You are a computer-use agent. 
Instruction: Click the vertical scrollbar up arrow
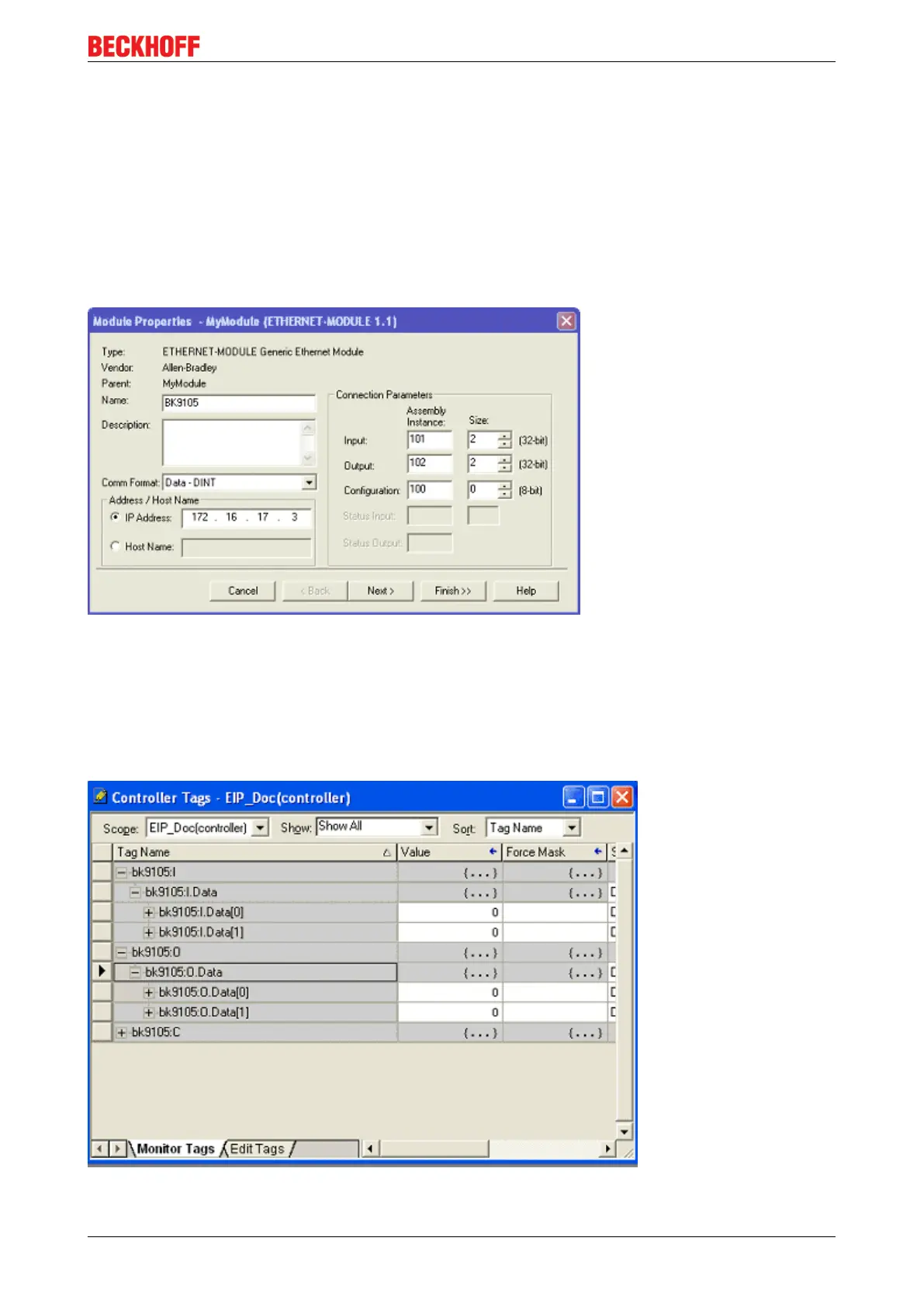[x=625, y=851]
